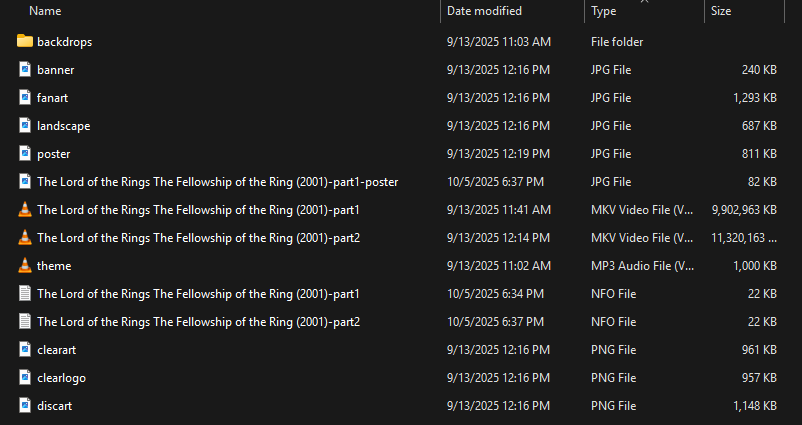Click the Type column header
This screenshot has width=802, height=425.
604,11
